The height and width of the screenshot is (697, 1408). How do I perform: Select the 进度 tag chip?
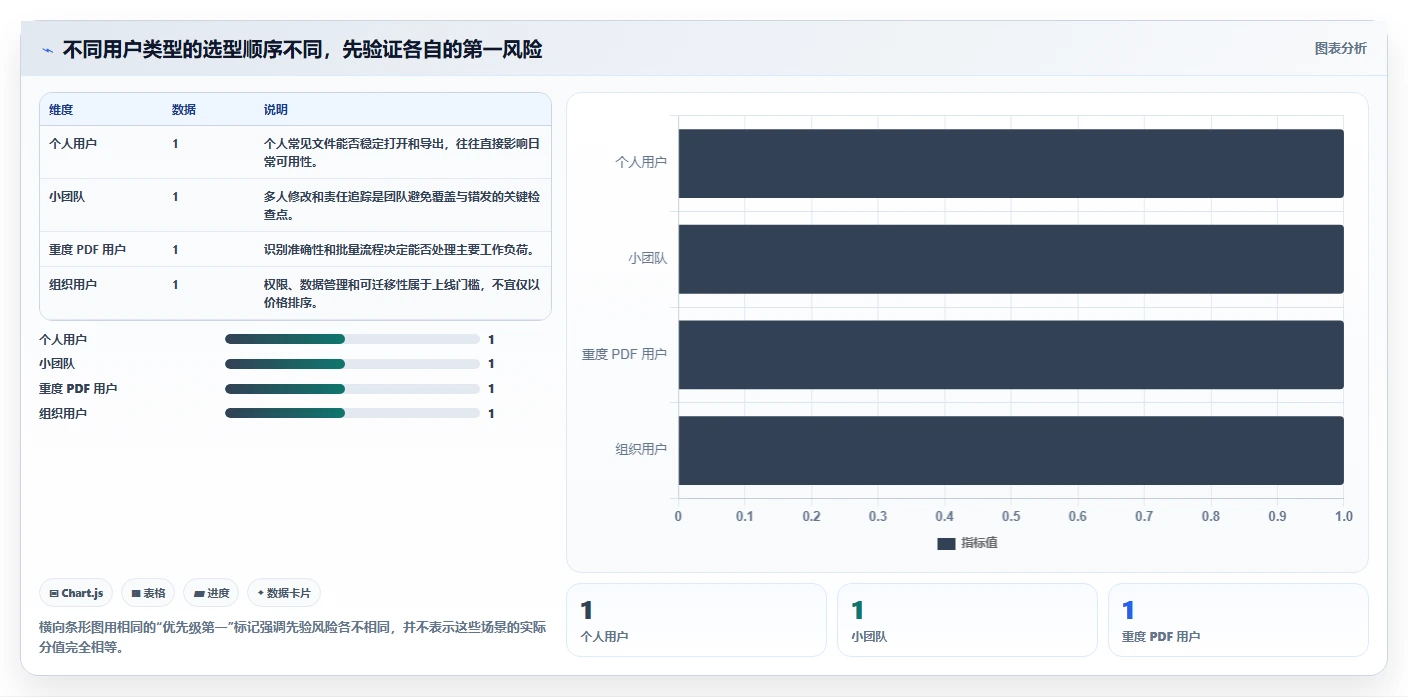tap(211, 593)
